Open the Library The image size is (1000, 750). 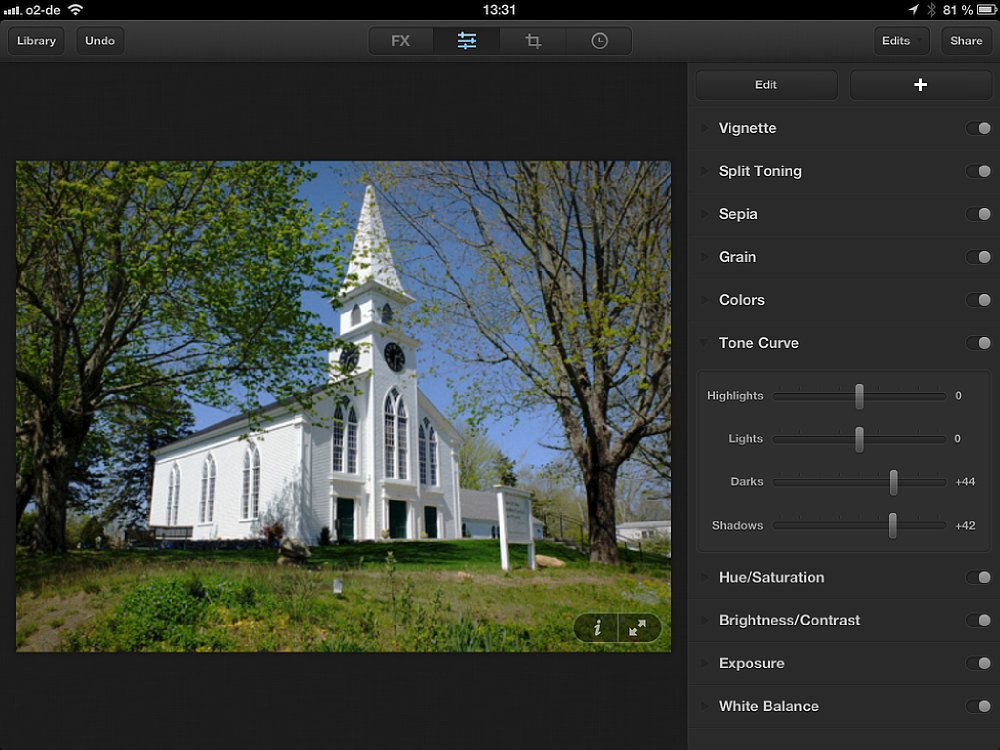point(36,41)
